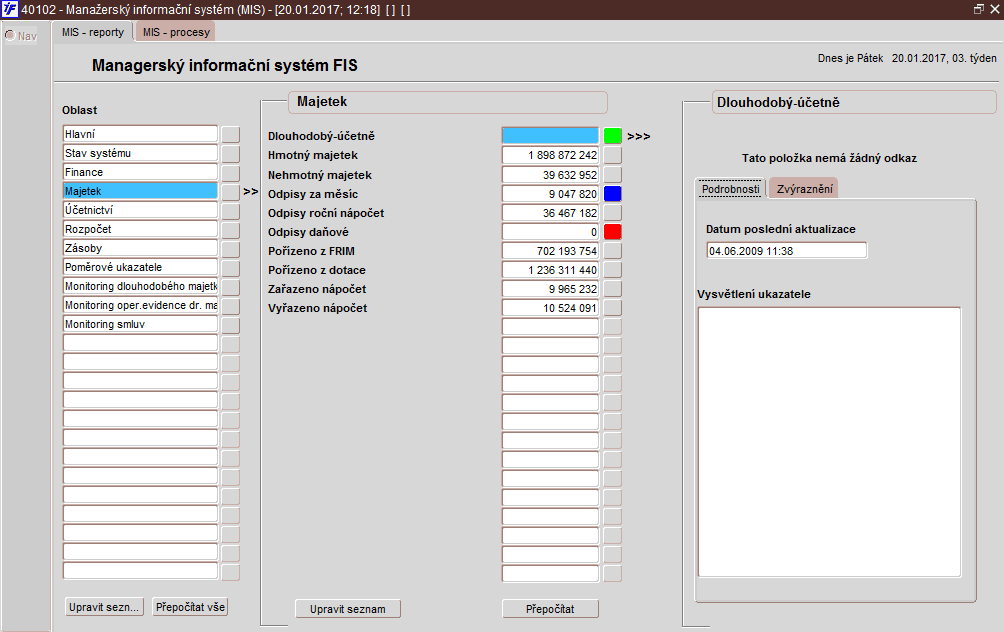This screenshot has width=1004, height=632.
Task: Select the Nav radio button
Action: point(10,36)
